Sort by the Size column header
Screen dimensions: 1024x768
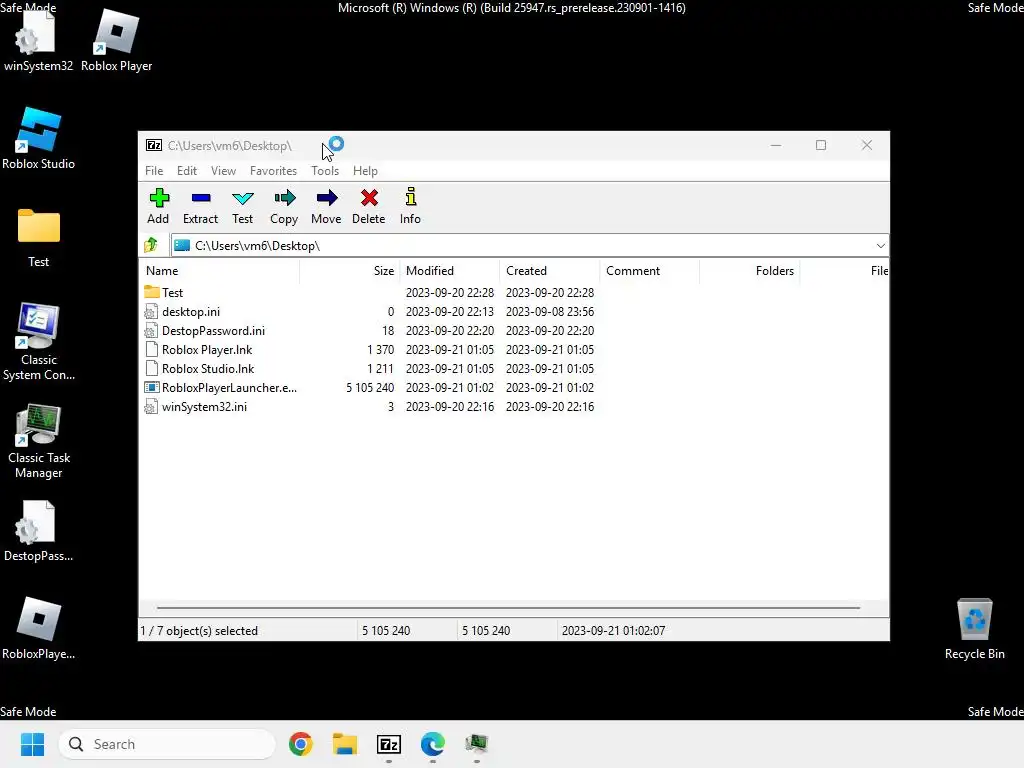(x=350, y=270)
